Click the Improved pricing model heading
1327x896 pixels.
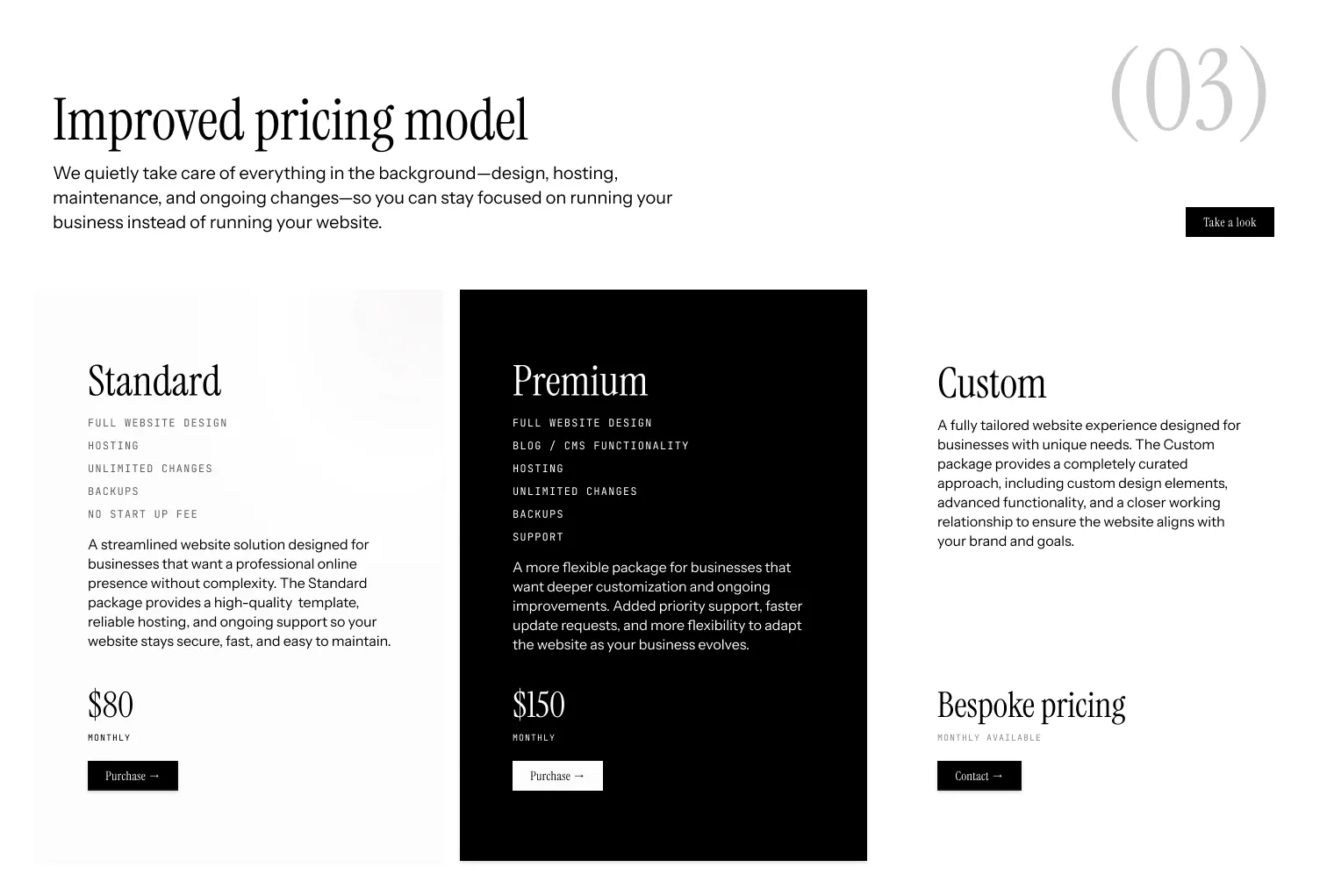291,120
